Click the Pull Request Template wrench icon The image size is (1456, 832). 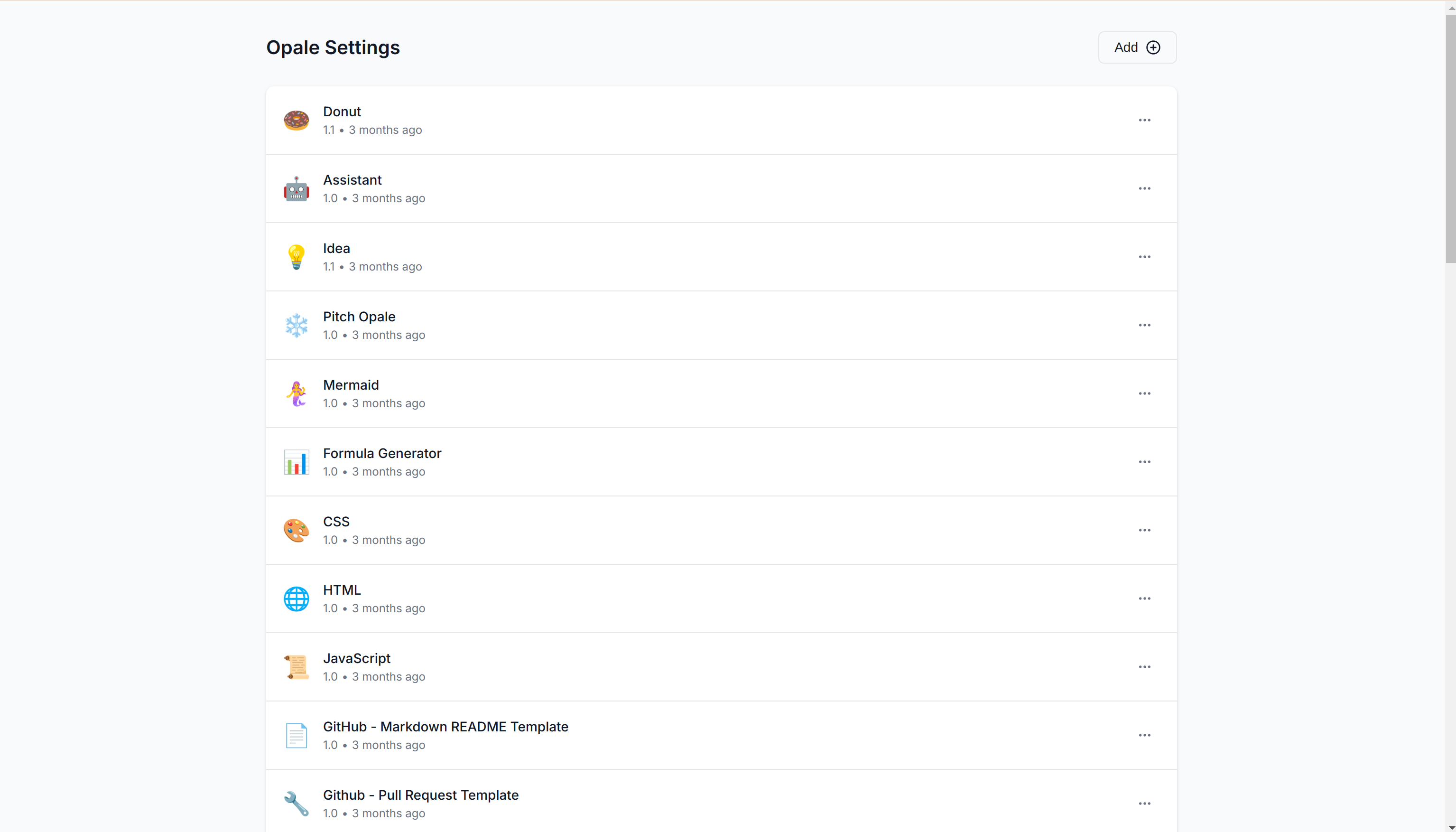[x=296, y=804]
